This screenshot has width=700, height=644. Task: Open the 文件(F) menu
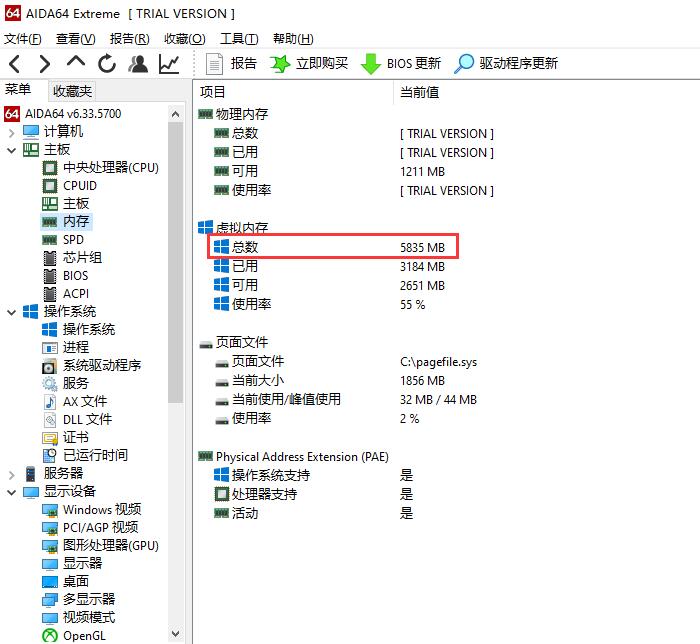coord(23,39)
